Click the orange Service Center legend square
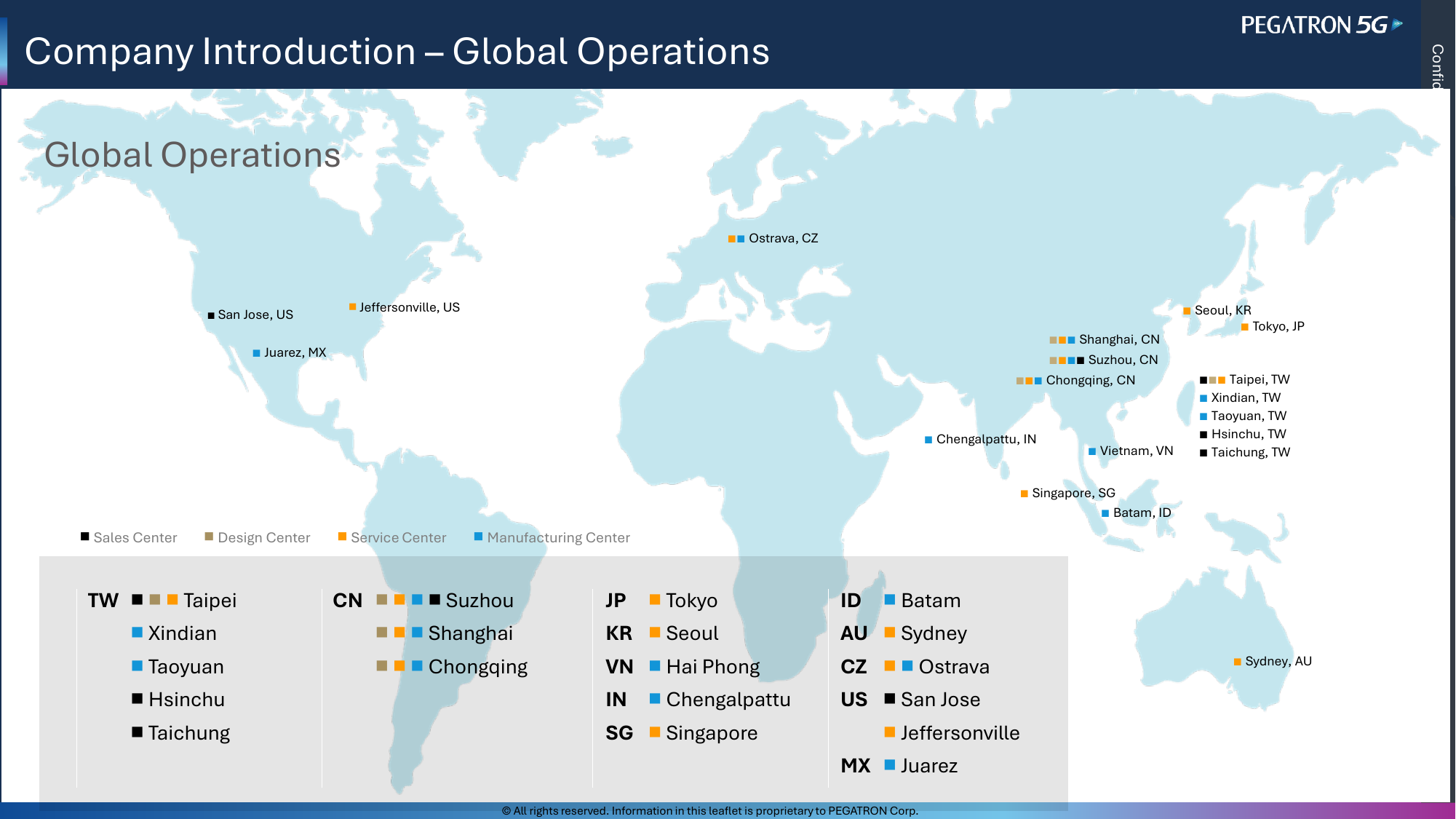Screen dimensions: 1456x819 coord(342,537)
